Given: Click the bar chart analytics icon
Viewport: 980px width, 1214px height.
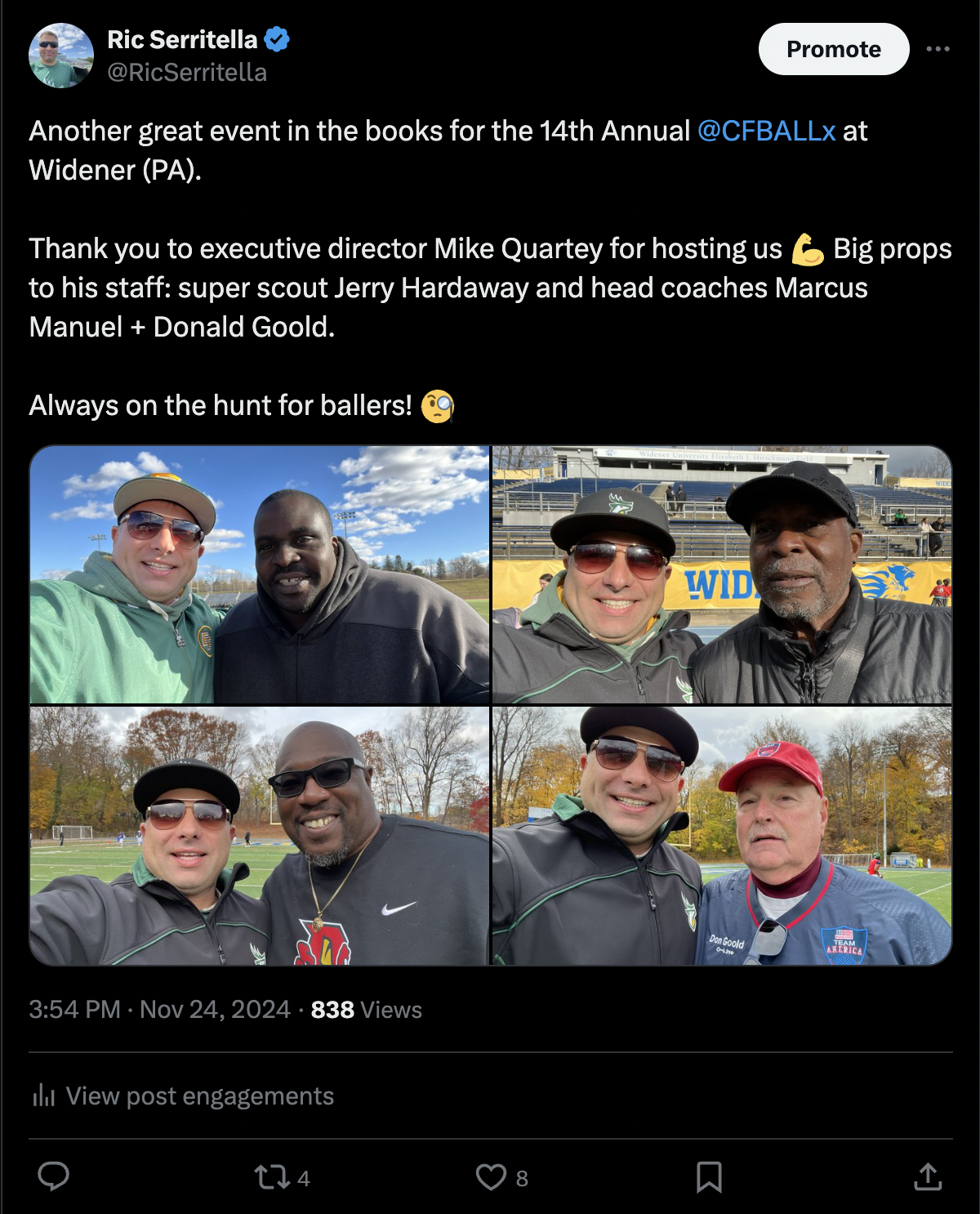Looking at the screenshot, I should click(43, 1096).
